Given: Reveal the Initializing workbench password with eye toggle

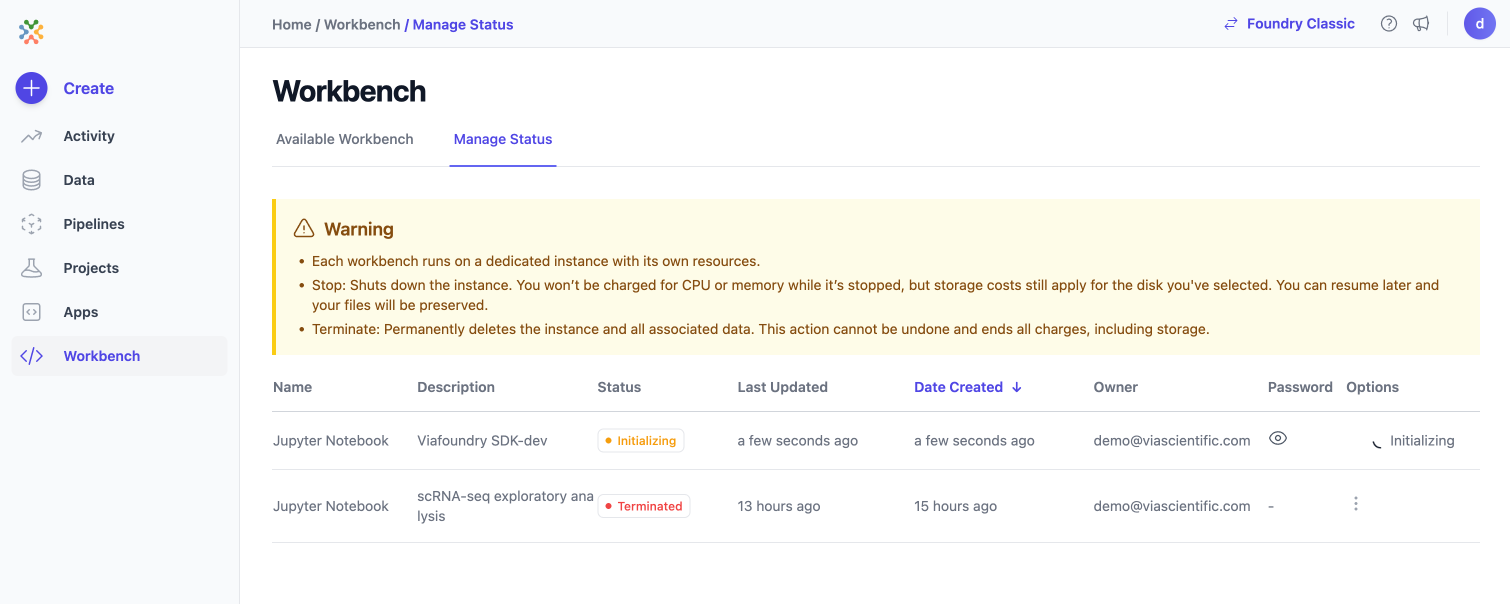Looking at the screenshot, I should pos(1277,438).
